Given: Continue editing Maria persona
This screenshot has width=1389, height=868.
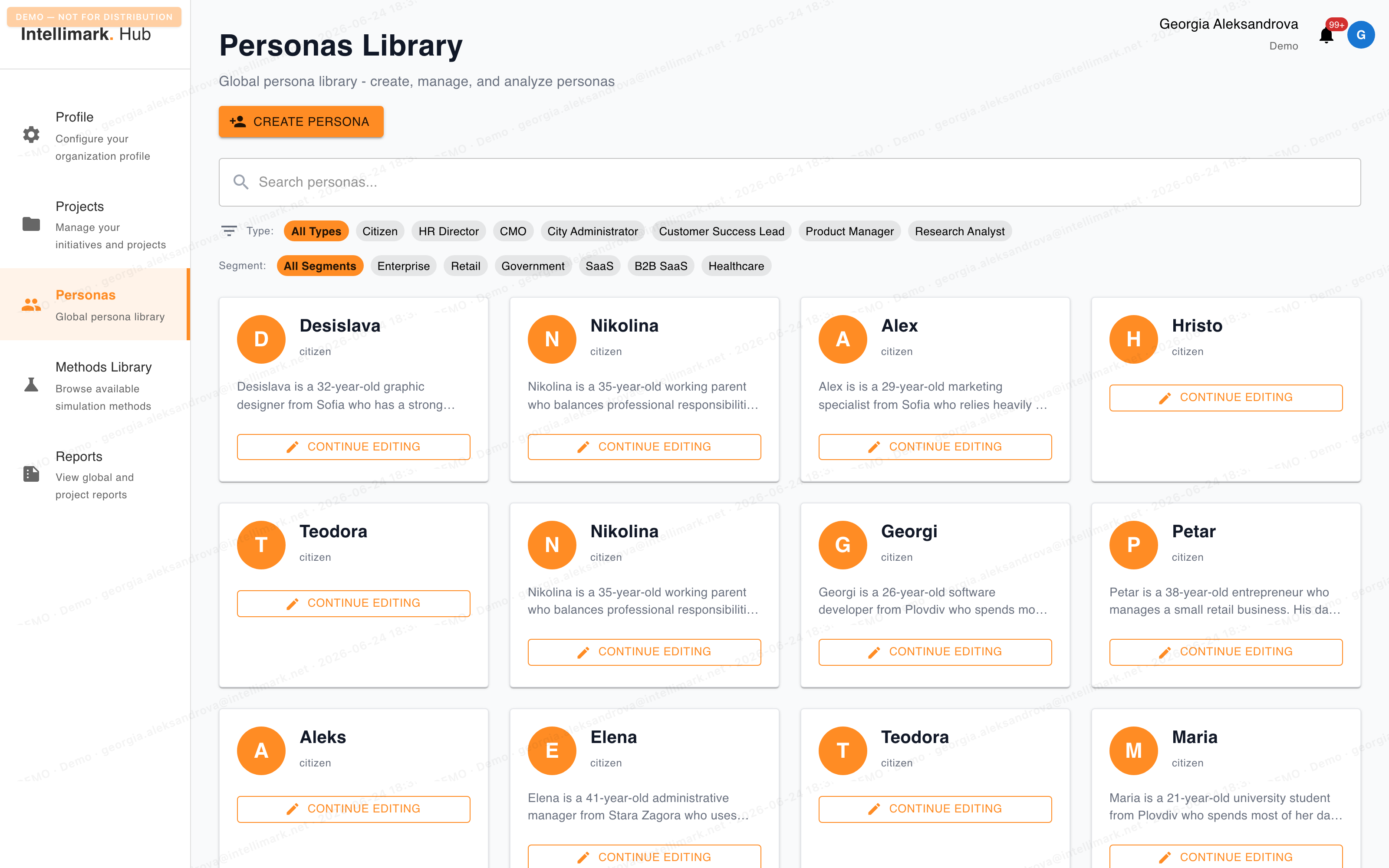Looking at the screenshot, I should pos(1226,857).
